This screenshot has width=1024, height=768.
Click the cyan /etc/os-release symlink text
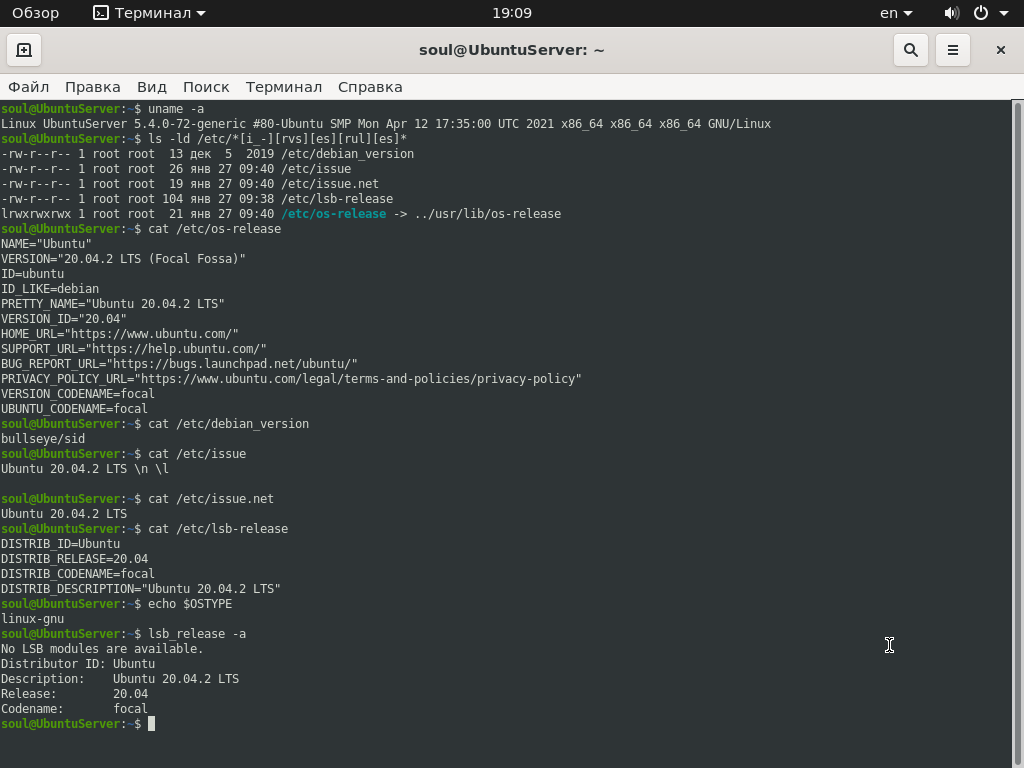[x=334, y=214]
